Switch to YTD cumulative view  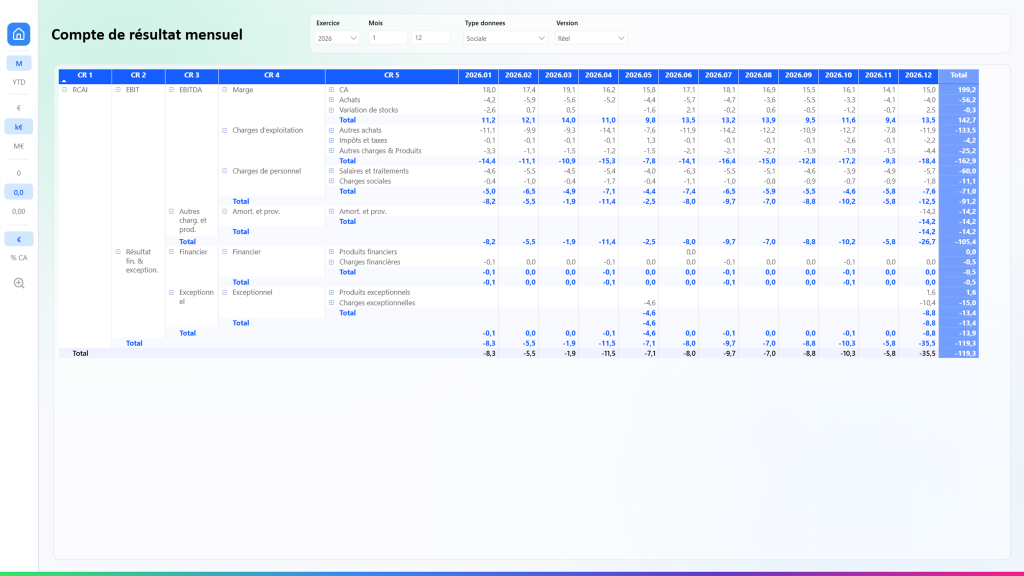coord(19,82)
